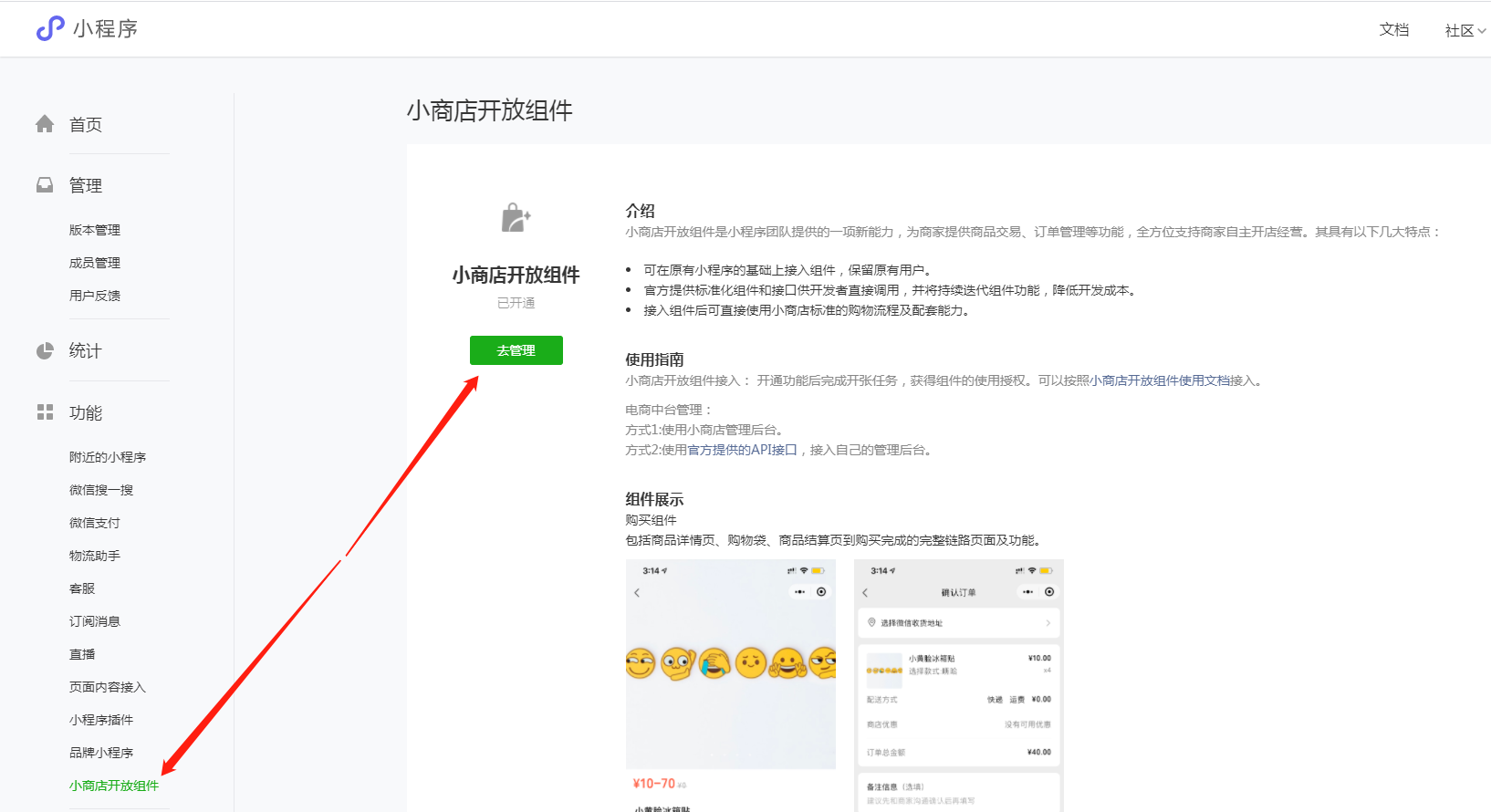Open 客服 settings
This screenshot has height=812, width=1491.
[82, 588]
